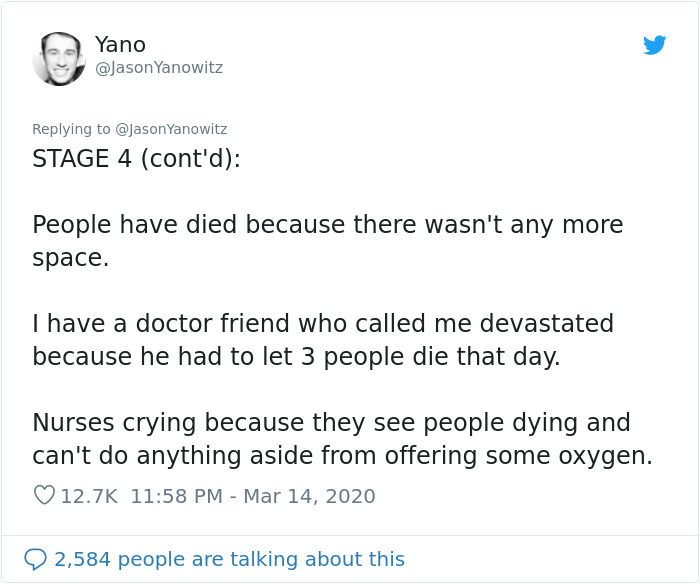This screenshot has width=700, height=584.
Task: Click the "doctor friend" paragraph
Action: pyautogui.click(x=322, y=339)
